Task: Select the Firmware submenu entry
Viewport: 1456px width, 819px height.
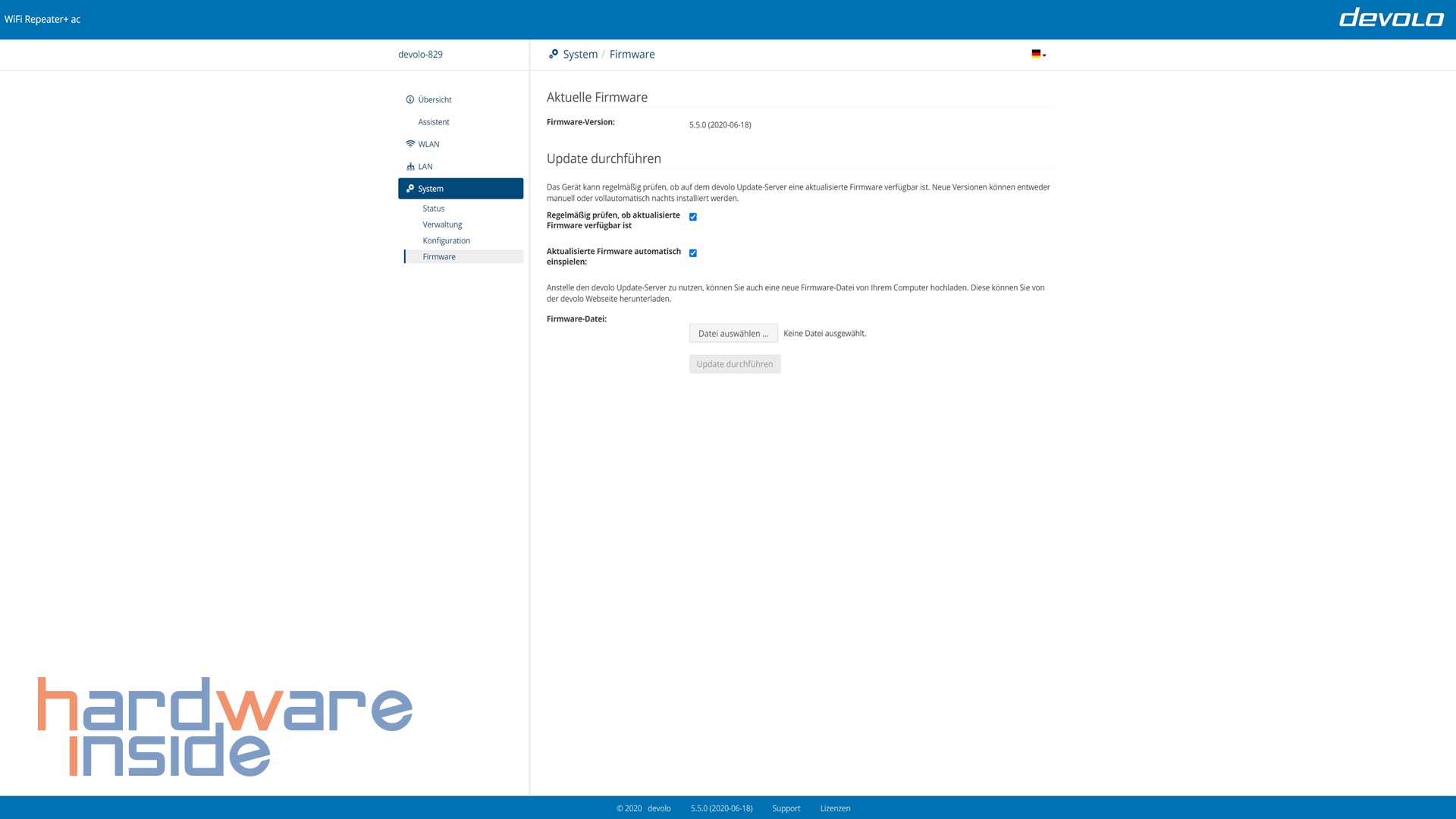Action: pyautogui.click(x=463, y=256)
